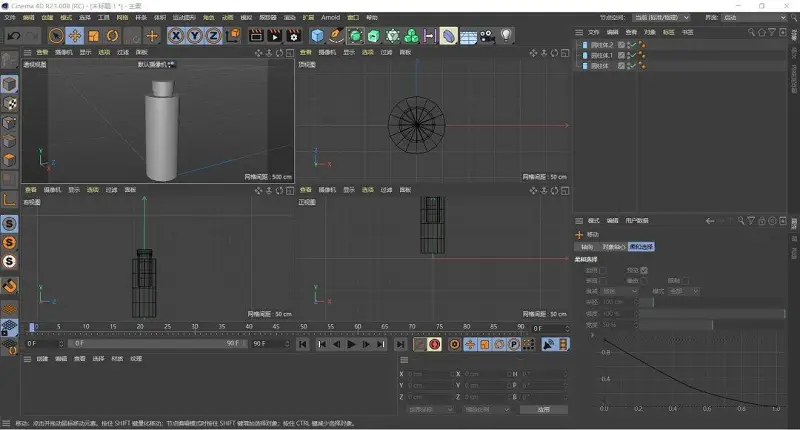Screen dimensions: 800x430
Task: Render to Picture Viewer icon
Action: pos(275,36)
